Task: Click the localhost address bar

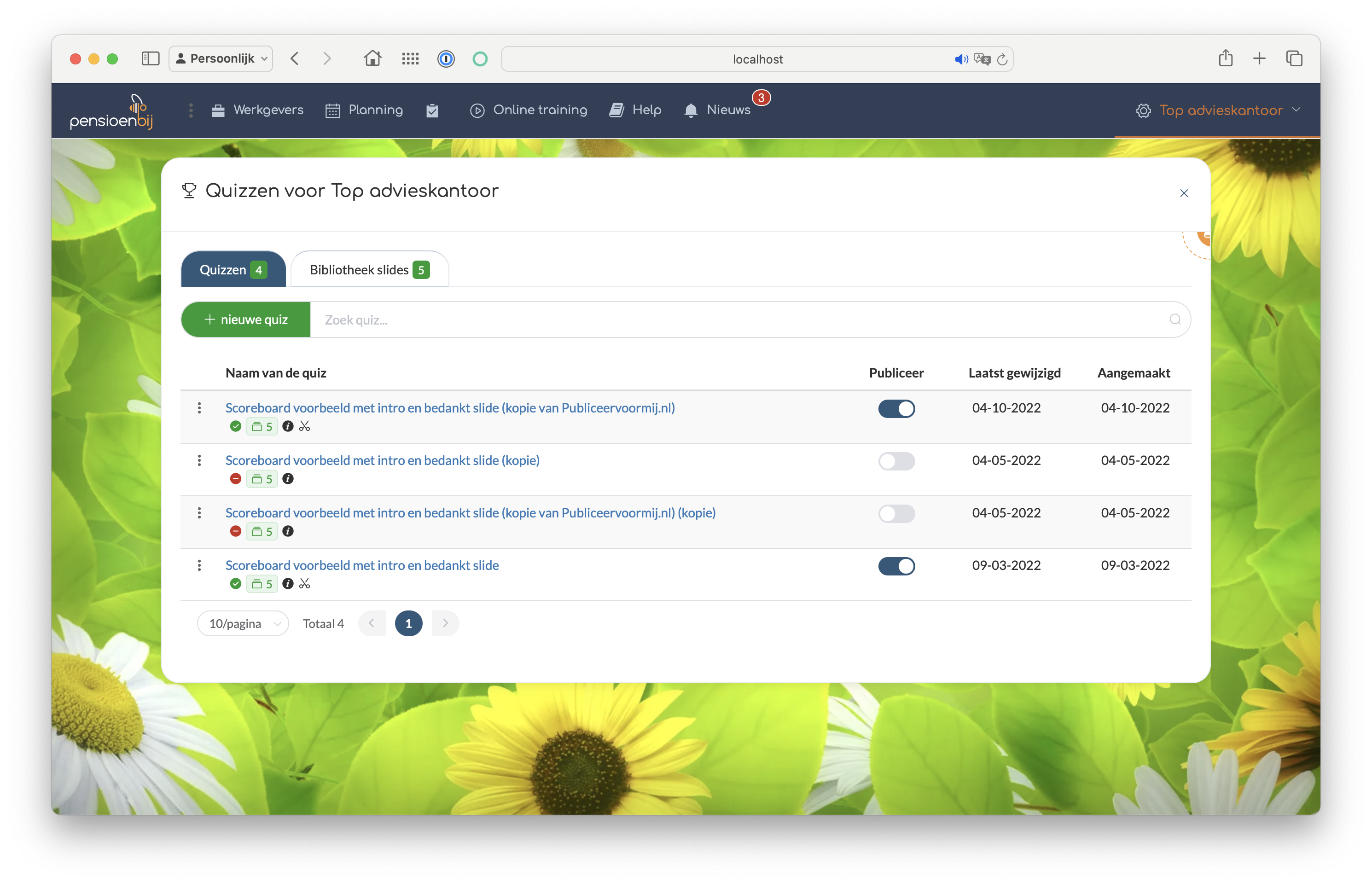Action: click(x=757, y=59)
